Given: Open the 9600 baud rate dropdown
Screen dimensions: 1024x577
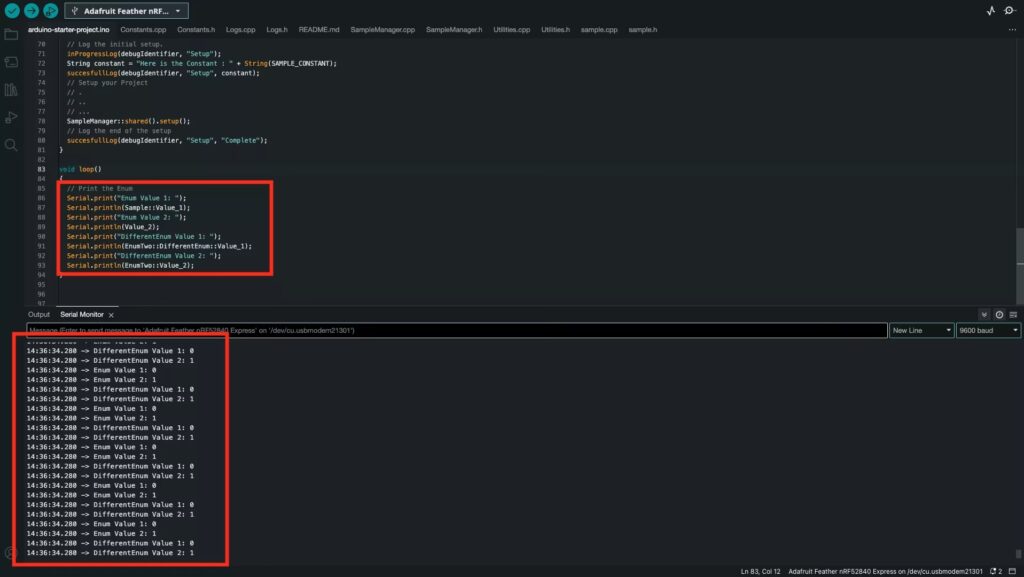Looking at the screenshot, I should [987, 330].
